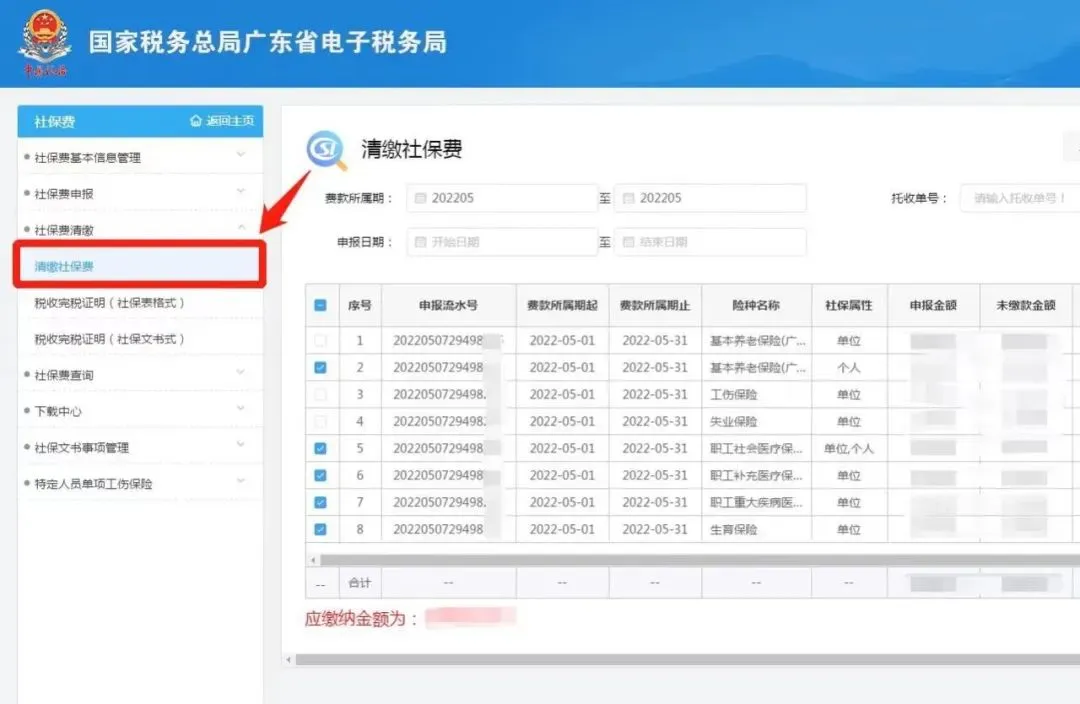
Task: Collapse the 社保费清缴 chevron
Action: click(x=241, y=227)
